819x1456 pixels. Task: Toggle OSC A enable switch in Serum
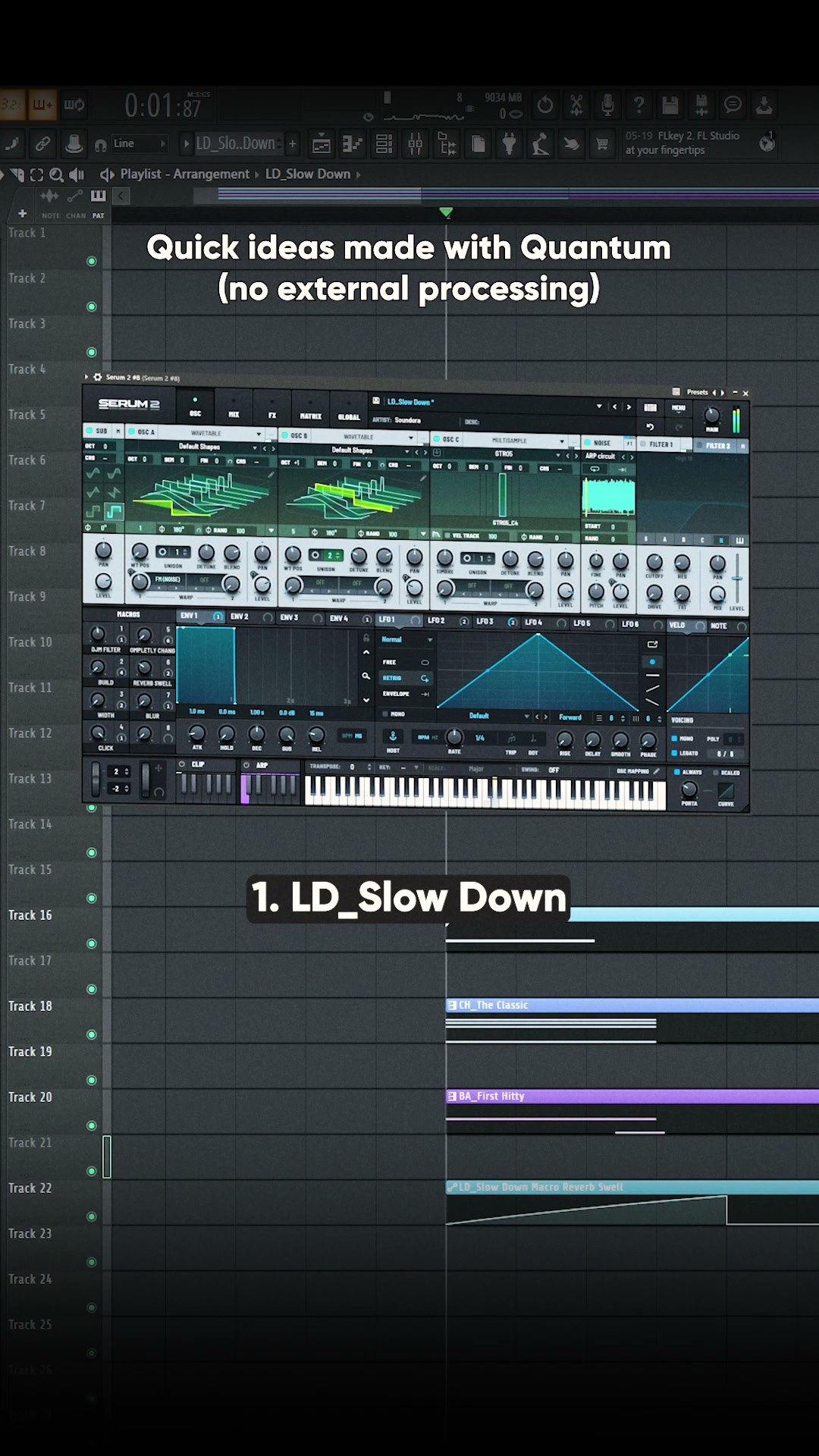click(132, 431)
